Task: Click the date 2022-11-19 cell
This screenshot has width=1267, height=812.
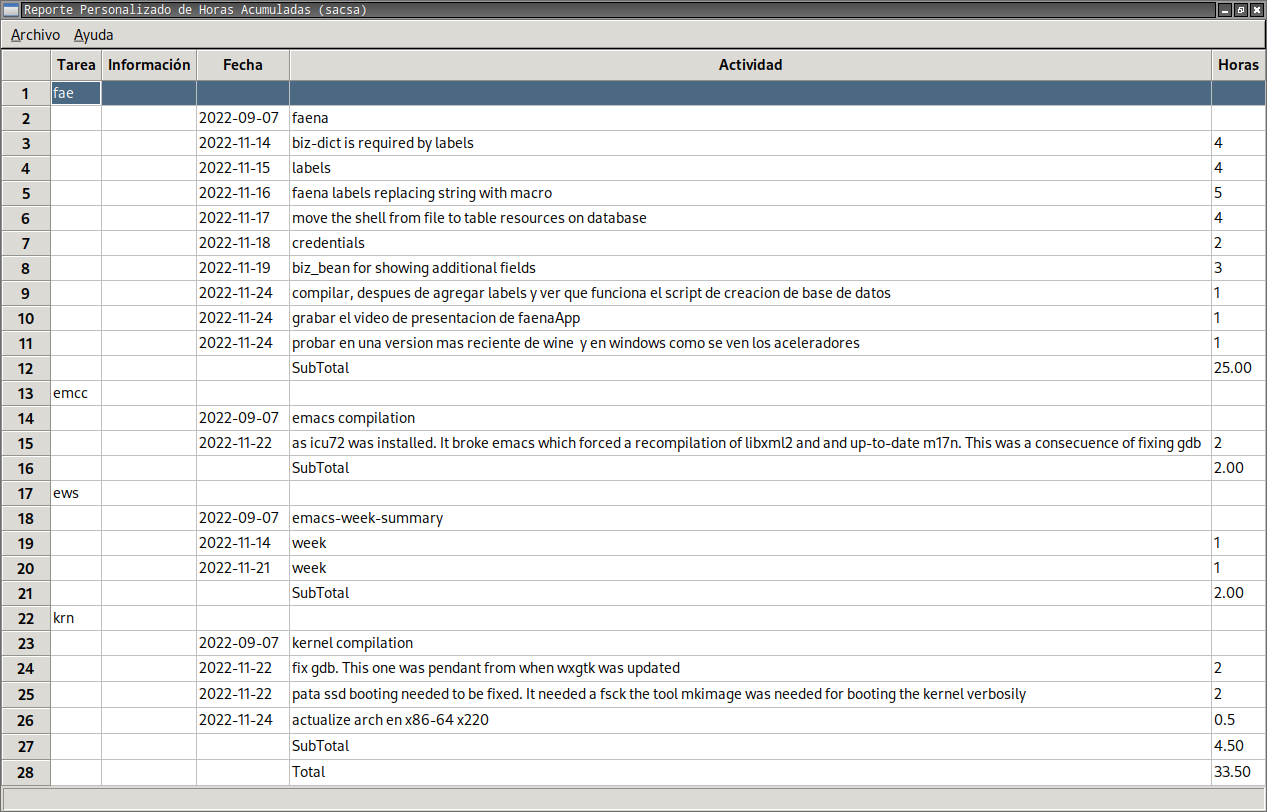Action: point(243,268)
